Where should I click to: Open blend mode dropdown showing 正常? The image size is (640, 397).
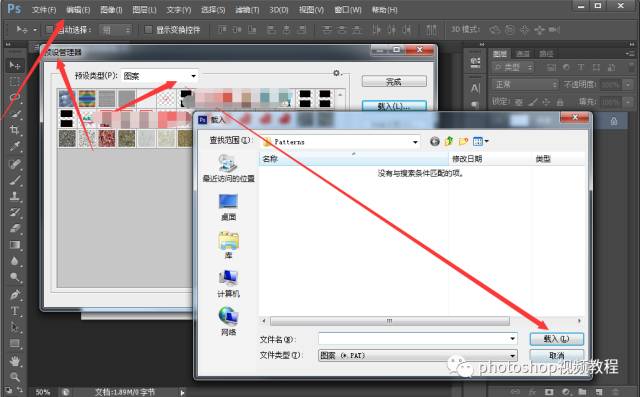pyautogui.click(x=524, y=84)
